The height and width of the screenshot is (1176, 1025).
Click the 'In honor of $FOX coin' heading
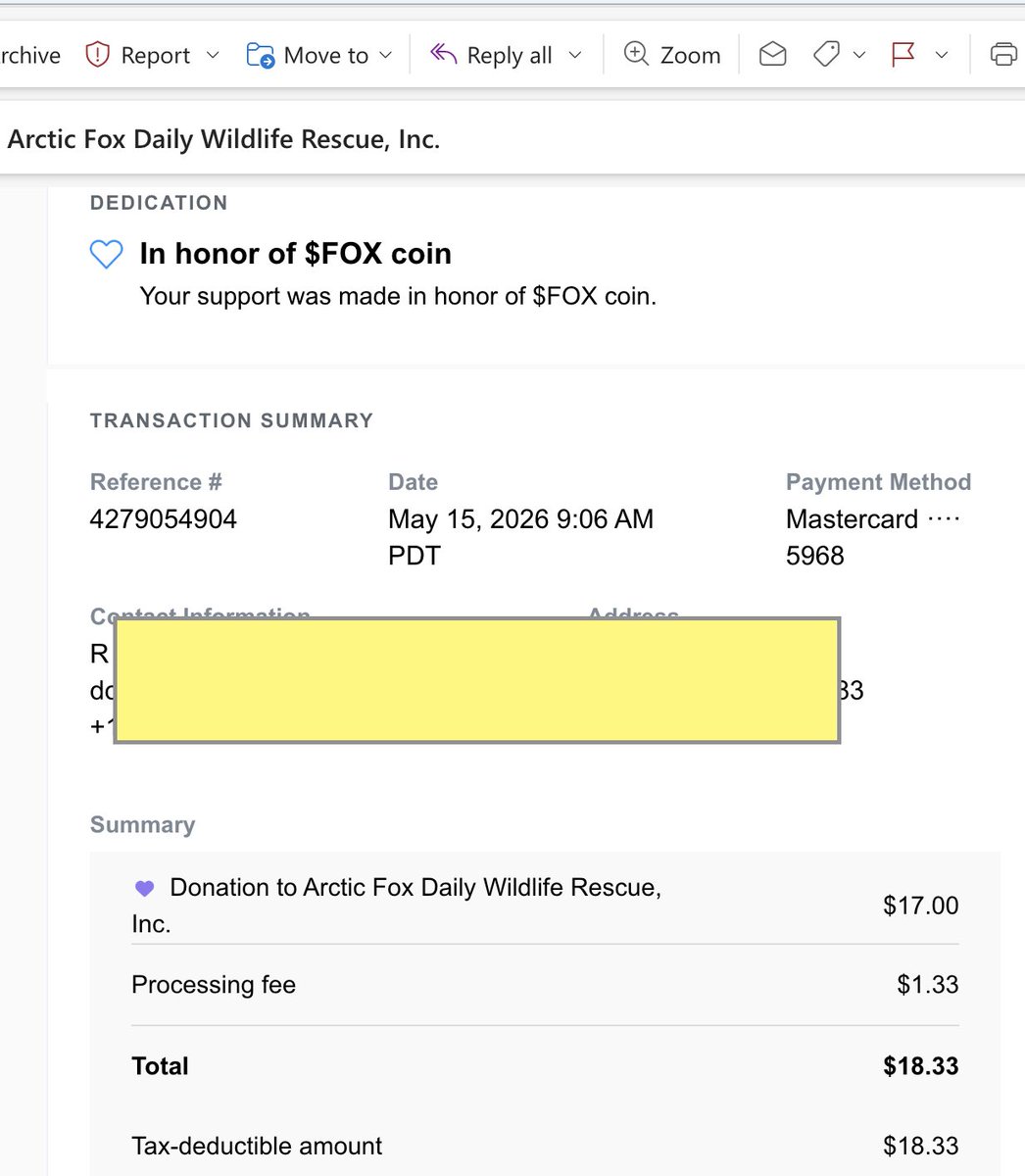tap(296, 254)
